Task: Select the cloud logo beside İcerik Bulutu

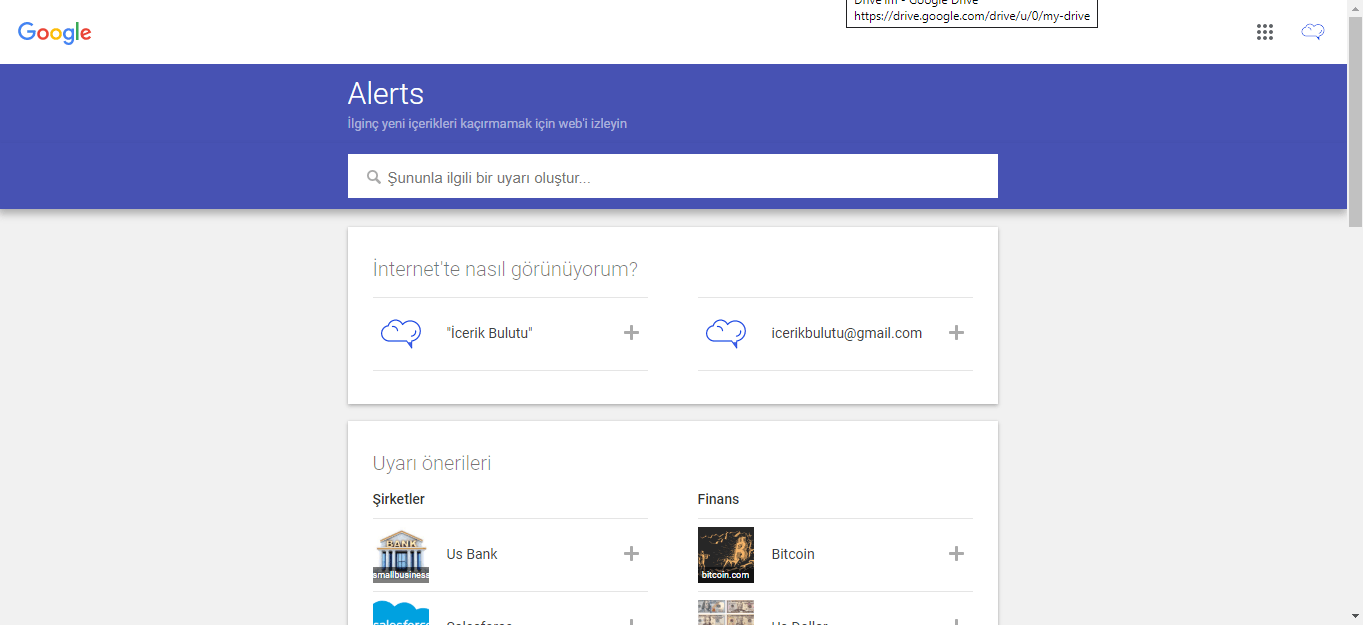Action: 400,332
